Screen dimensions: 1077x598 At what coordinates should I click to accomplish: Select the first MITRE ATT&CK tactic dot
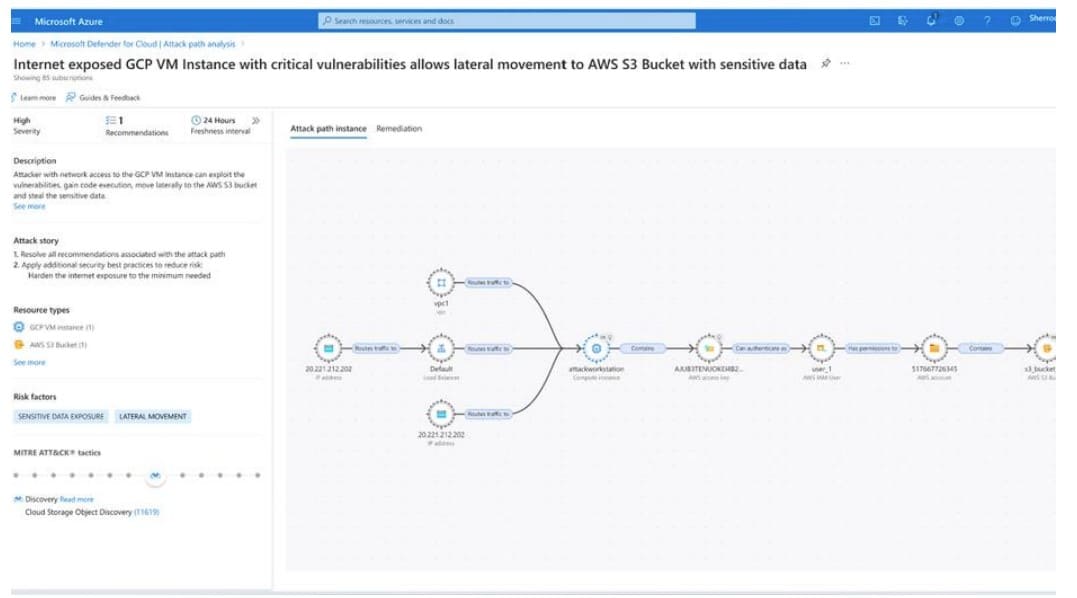pyautogui.click(x=16, y=475)
